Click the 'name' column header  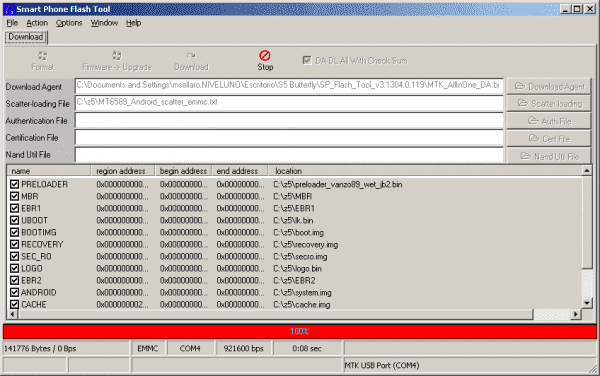49,171
